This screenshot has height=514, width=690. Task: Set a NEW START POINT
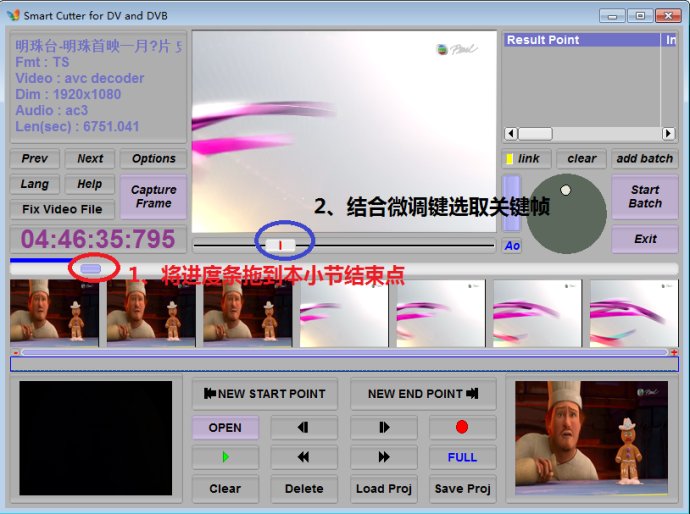point(265,394)
